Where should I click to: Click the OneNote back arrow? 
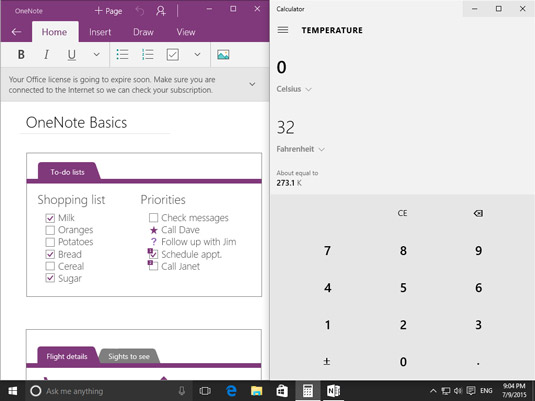point(16,32)
